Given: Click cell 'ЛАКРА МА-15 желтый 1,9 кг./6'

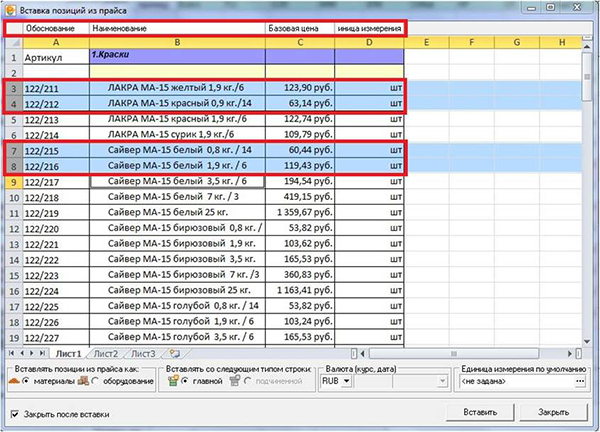Looking at the screenshot, I should coord(177,88).
